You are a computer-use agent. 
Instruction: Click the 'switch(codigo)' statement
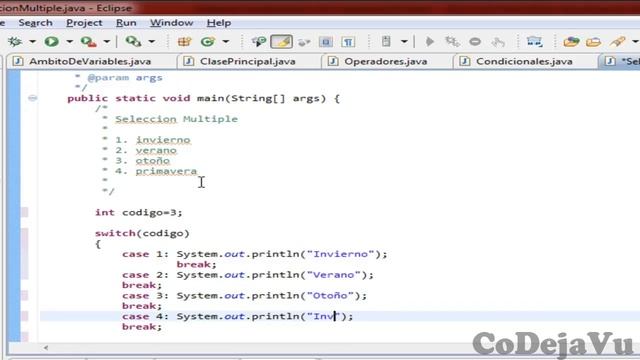click(x=142, y=233)
